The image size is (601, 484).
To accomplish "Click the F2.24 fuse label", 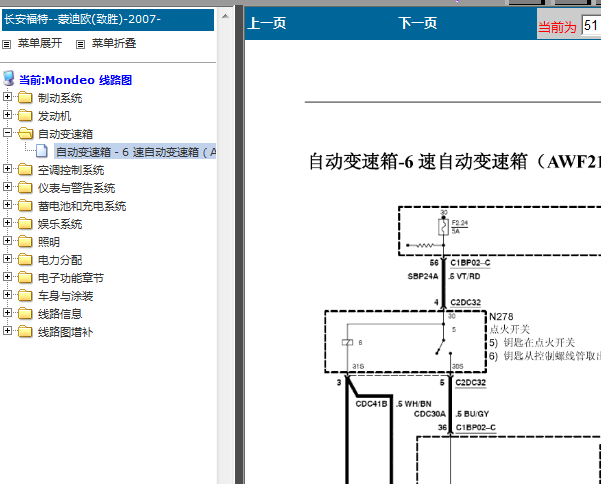I will click(460, 223).
